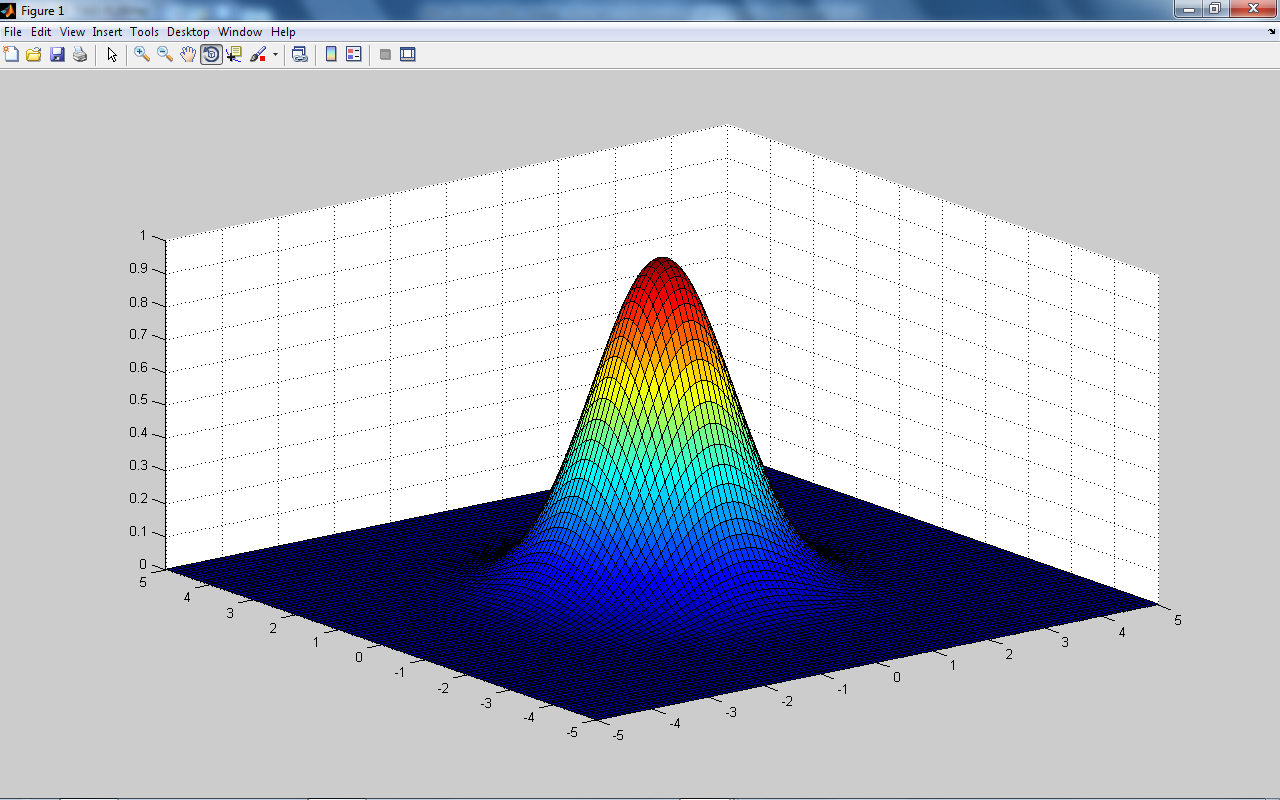Close the Figure 1 window
Viewport: 1280px width, 800px height.
[x=1252, y=9]
